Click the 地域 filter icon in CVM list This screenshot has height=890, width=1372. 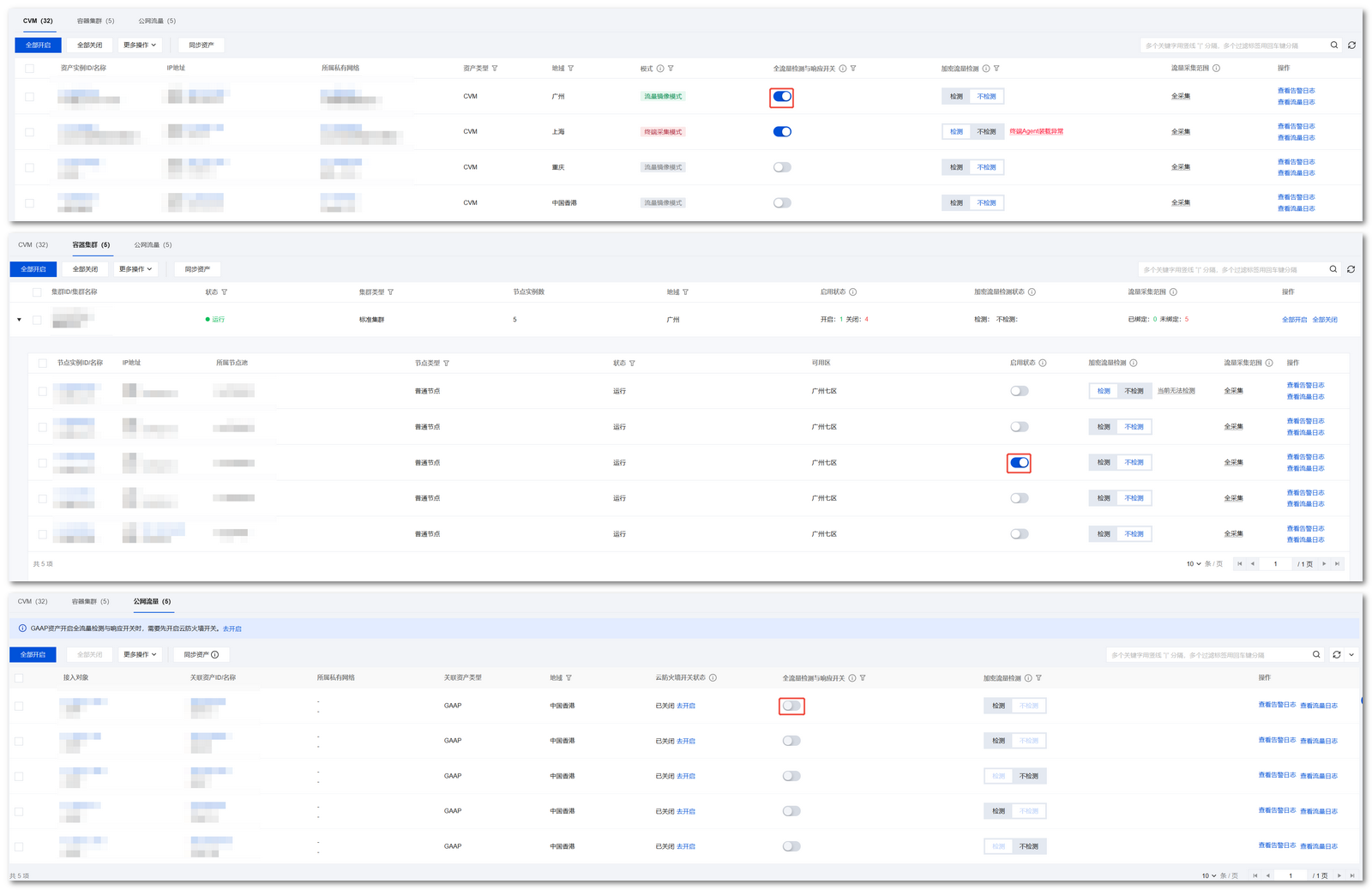[571, 69]
